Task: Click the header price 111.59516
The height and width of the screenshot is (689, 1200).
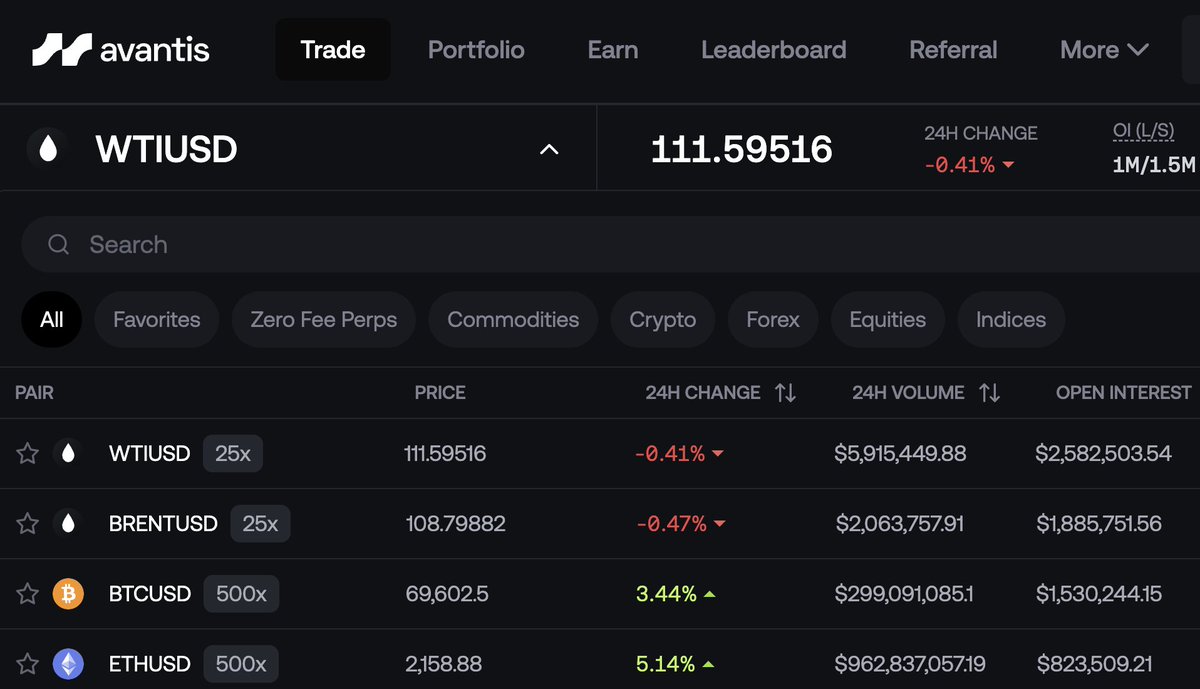Action: [741, 149]
